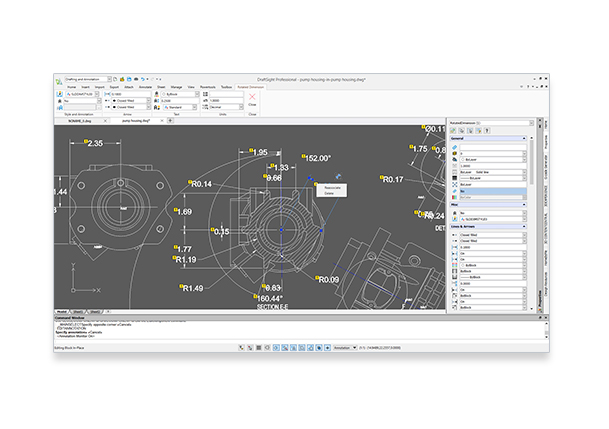Click the help question mark icon in Properties palette

coord(487,130)
